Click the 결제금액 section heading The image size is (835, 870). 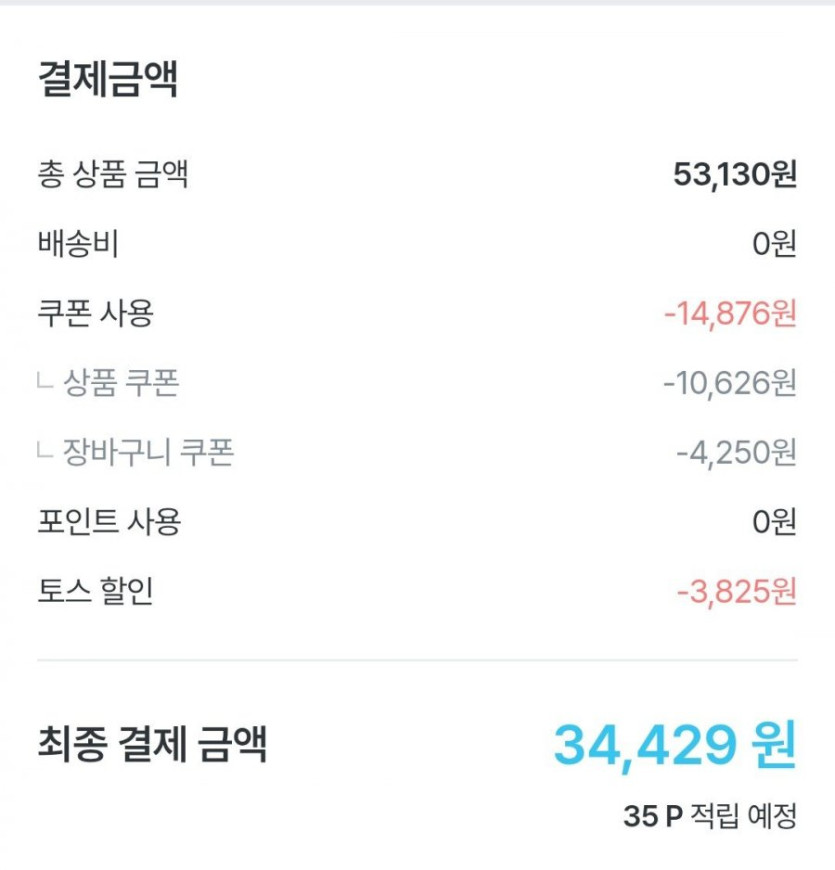click(108, 79)
